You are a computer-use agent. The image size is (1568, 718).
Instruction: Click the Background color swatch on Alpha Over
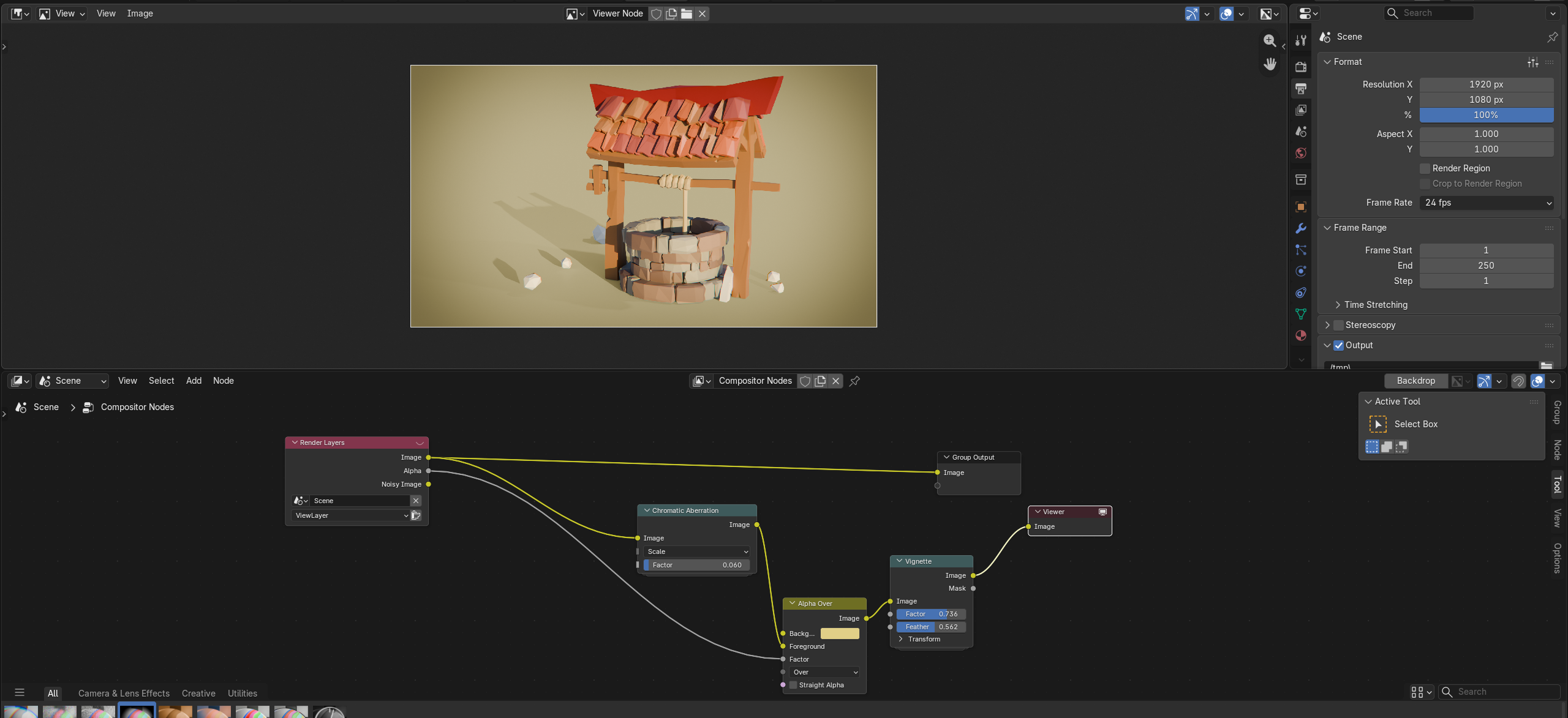tap(840, 634)
